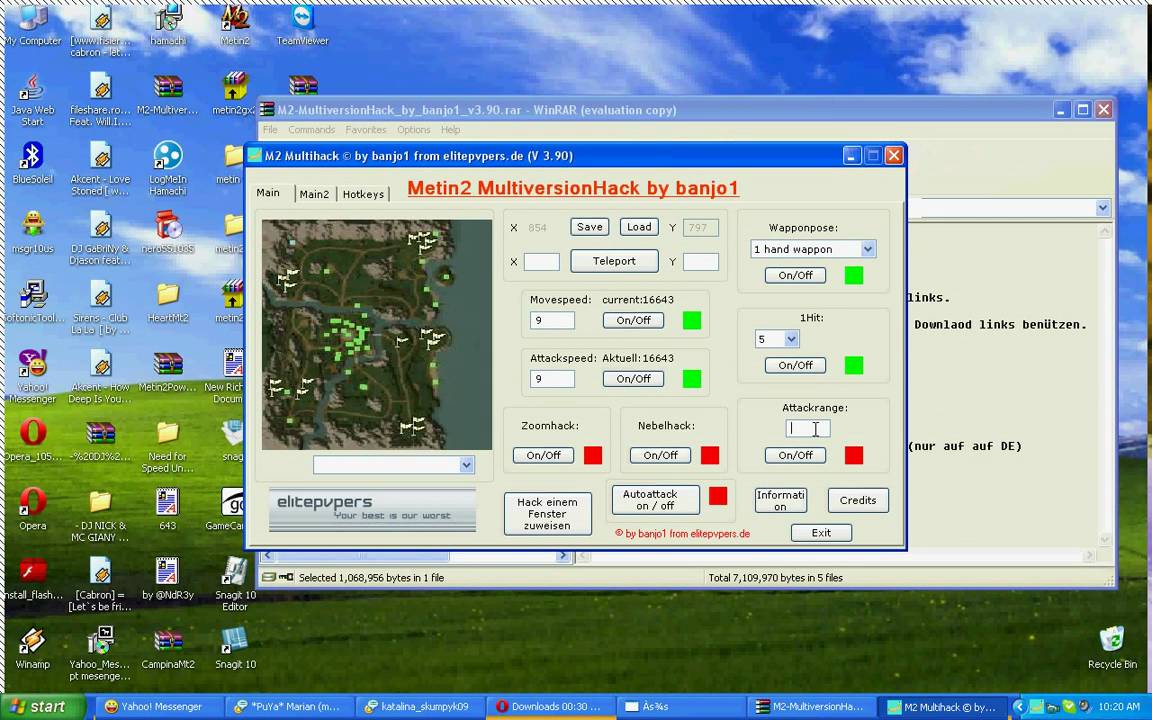Open the Need for Speed Un... folder
This screenshot has width=1152, height=720.
[x=168, y=446]
